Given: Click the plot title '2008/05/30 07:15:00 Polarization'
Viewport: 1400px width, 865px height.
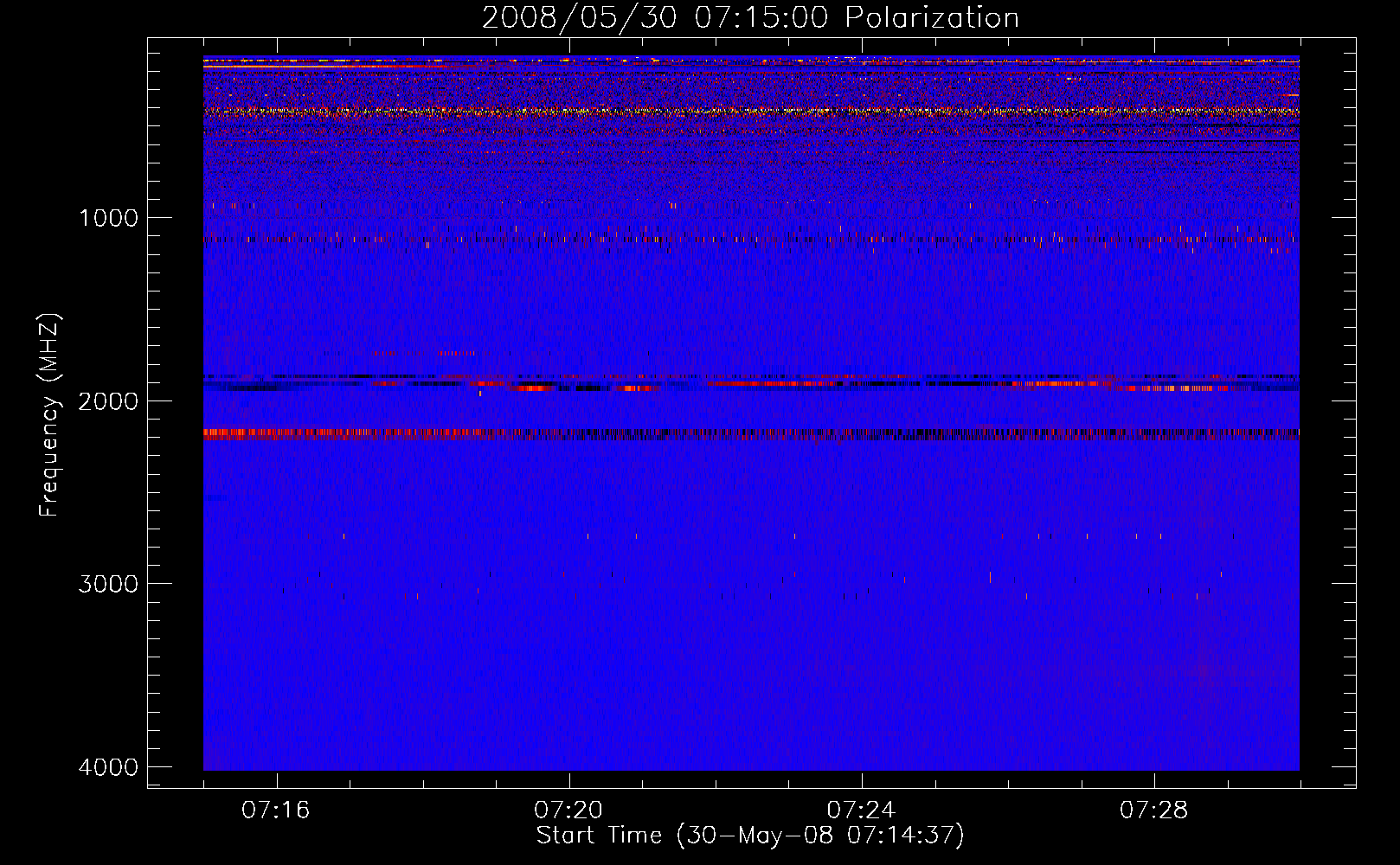Looking at the screenshot, I should click(x=750, y=18).
